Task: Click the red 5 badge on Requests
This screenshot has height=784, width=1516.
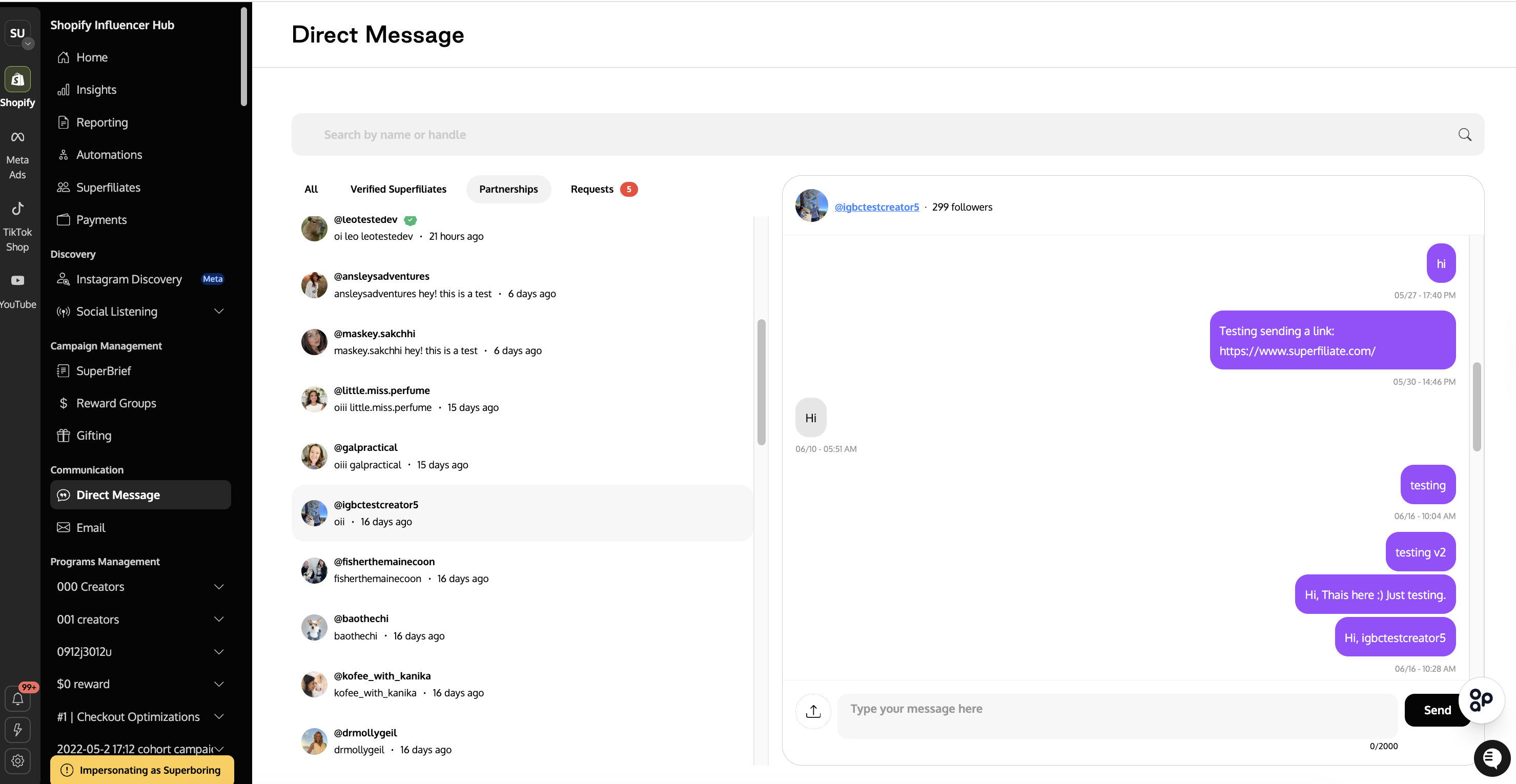Action: tap(628, 189)
